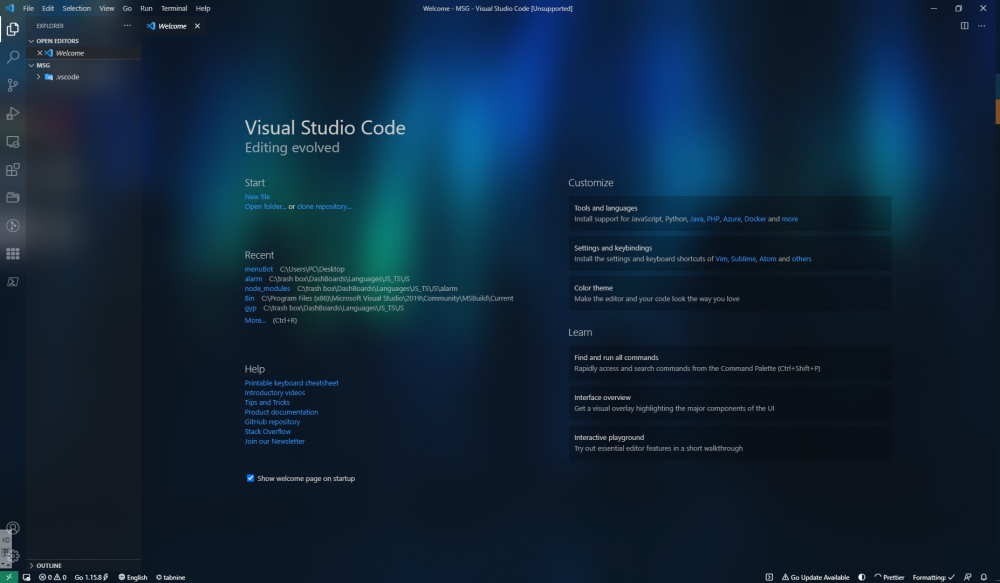Click the grid of squares activity bar icon
The image size is (1000, 583).
[13, 254]
